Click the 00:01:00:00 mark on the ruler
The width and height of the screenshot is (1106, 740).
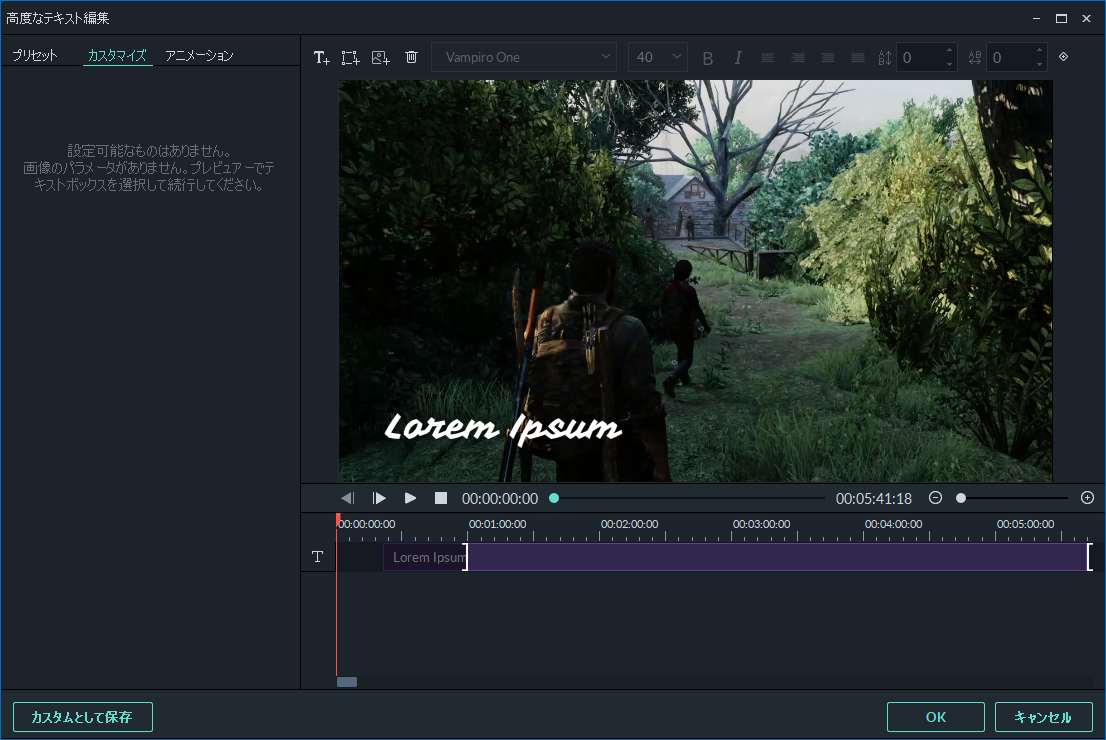click(497, 524)
